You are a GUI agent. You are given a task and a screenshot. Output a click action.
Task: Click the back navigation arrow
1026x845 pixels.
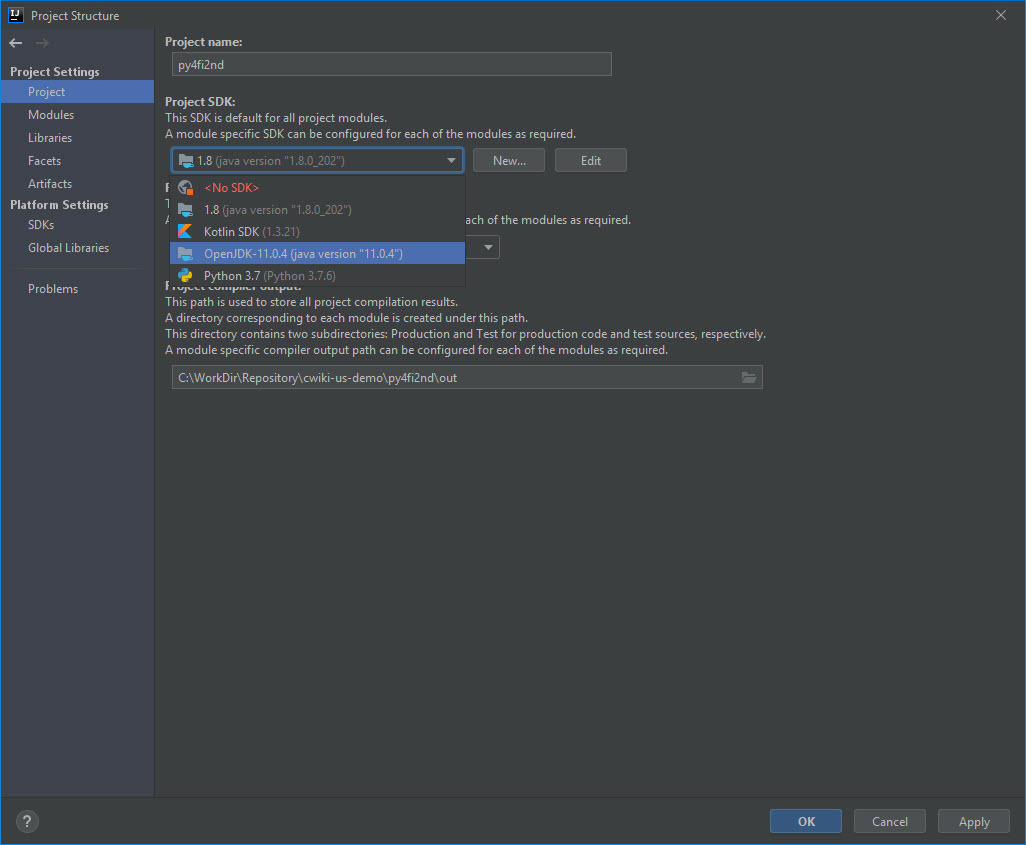coord(16,43)
